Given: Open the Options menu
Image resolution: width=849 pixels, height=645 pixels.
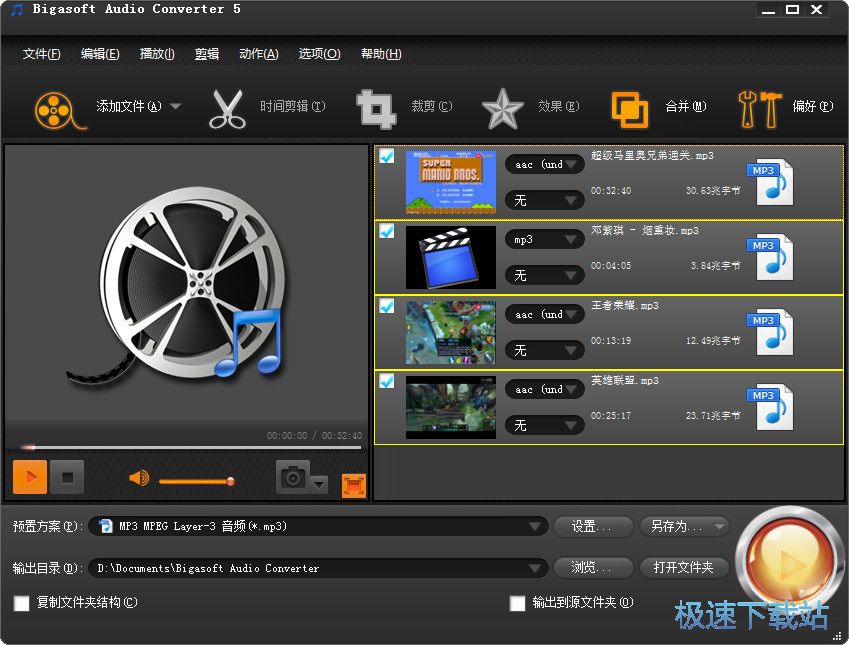Looking at the screenshot, I should pos(319,54).
